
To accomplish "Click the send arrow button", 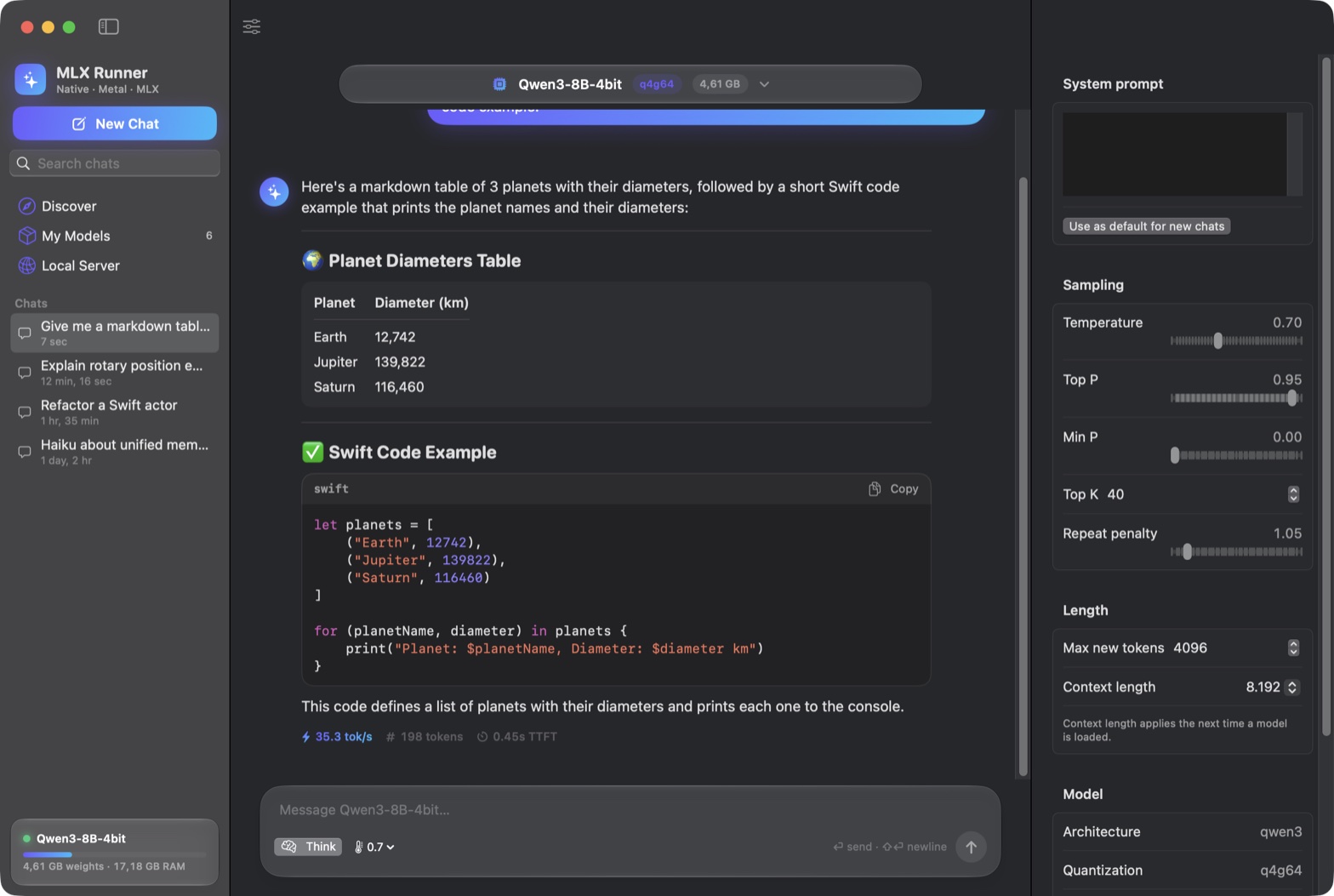I will click(x=971, y=847).
